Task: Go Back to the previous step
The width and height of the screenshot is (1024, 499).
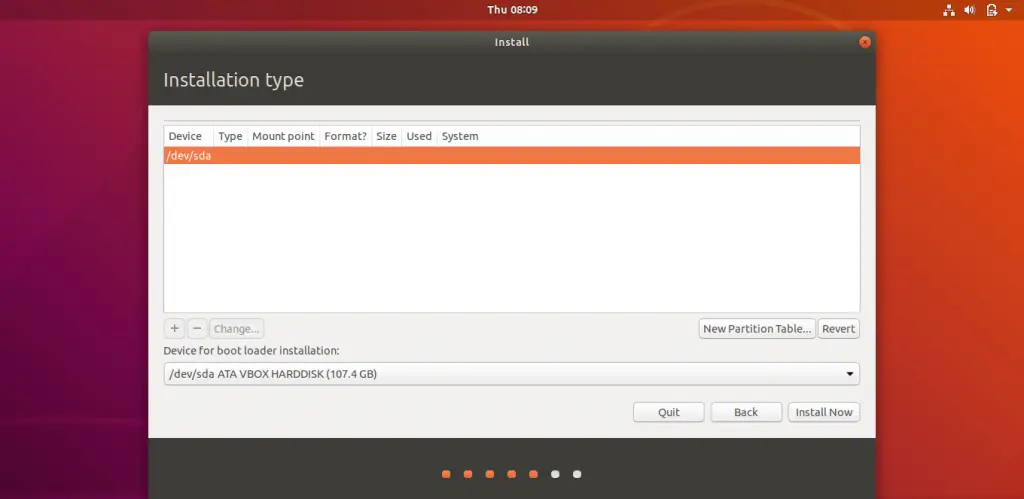Action: click(746, 412)
